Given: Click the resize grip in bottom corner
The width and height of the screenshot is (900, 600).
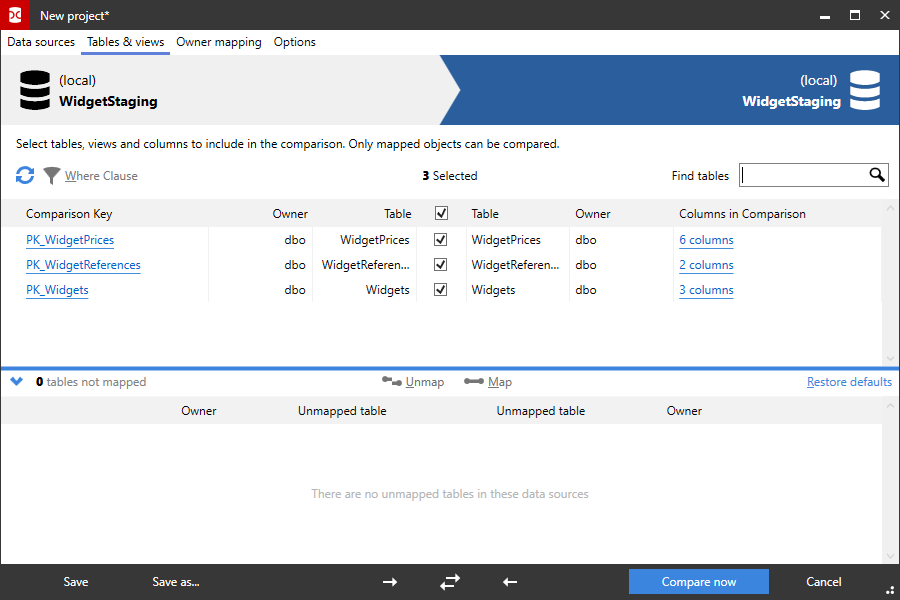Looking at the screenshot, I should [892, 592].
